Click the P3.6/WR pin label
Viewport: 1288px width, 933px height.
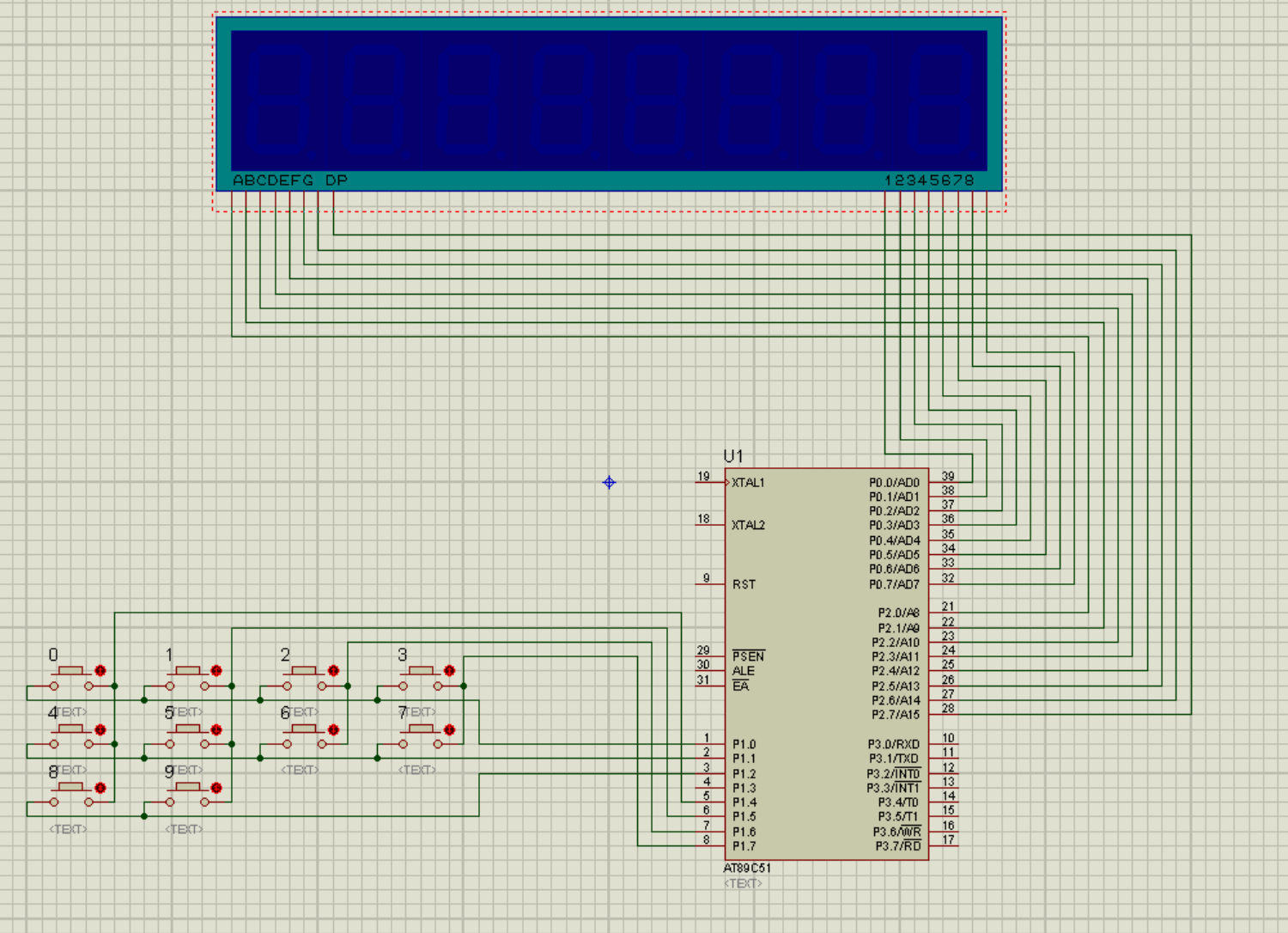[x=897, y=832]
